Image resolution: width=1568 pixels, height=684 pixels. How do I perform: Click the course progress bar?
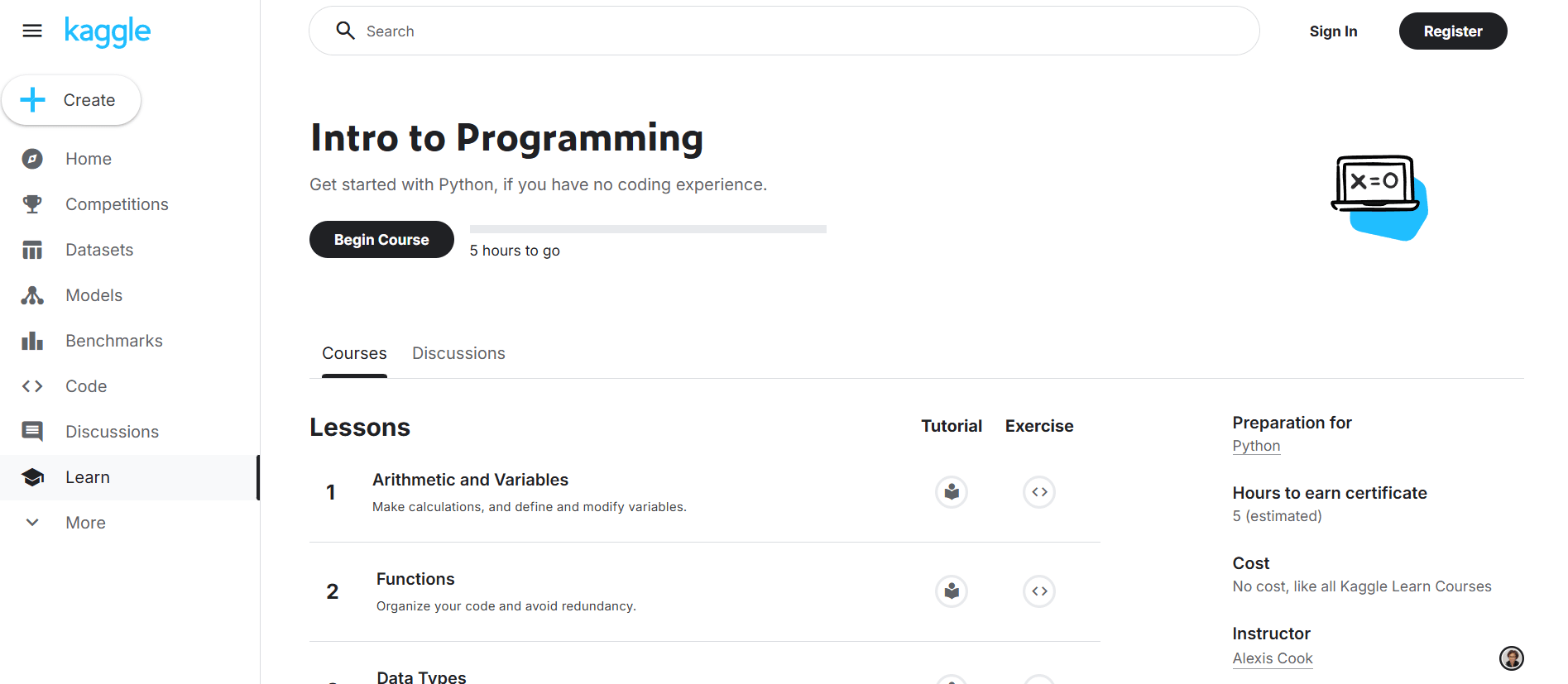(648, 229)
